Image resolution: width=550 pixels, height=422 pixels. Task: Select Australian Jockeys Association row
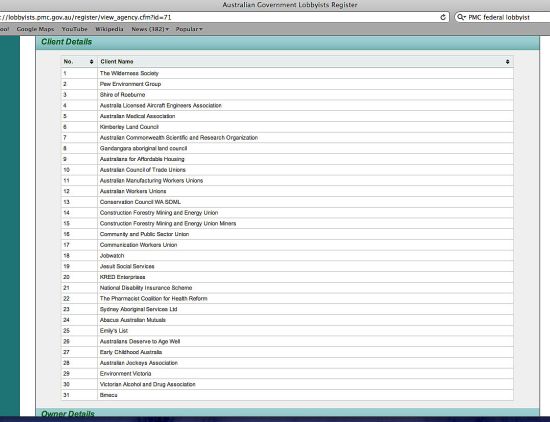287,363
